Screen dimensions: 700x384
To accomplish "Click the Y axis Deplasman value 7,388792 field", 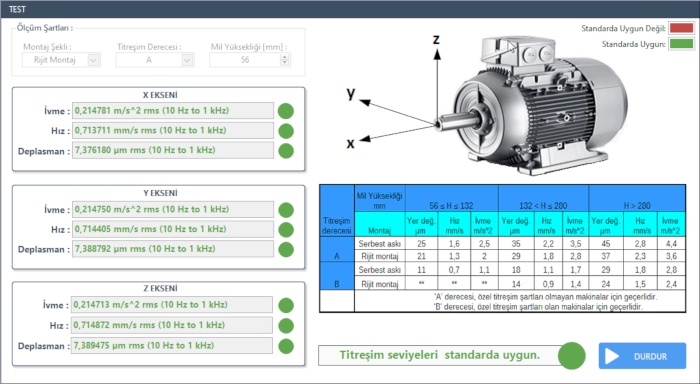I will pos(173,249).
